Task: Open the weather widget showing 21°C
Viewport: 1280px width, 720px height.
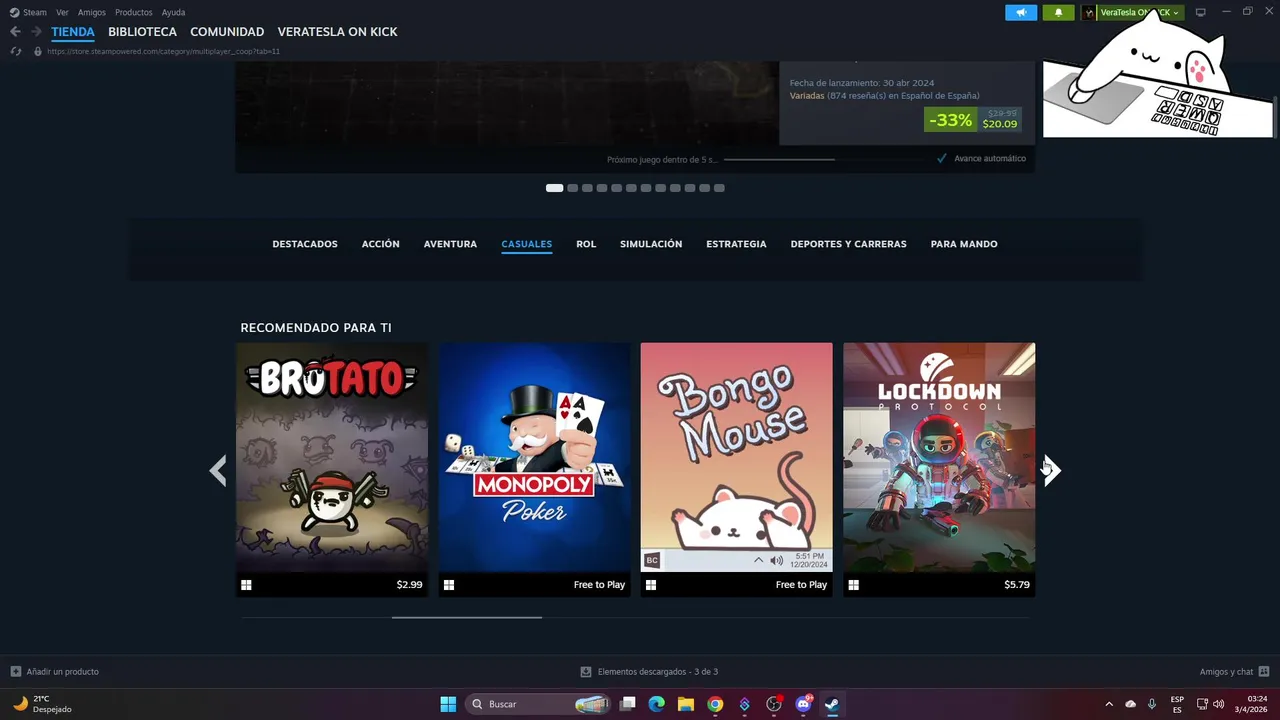Action: pyautogui.click(x=41, y=704)
